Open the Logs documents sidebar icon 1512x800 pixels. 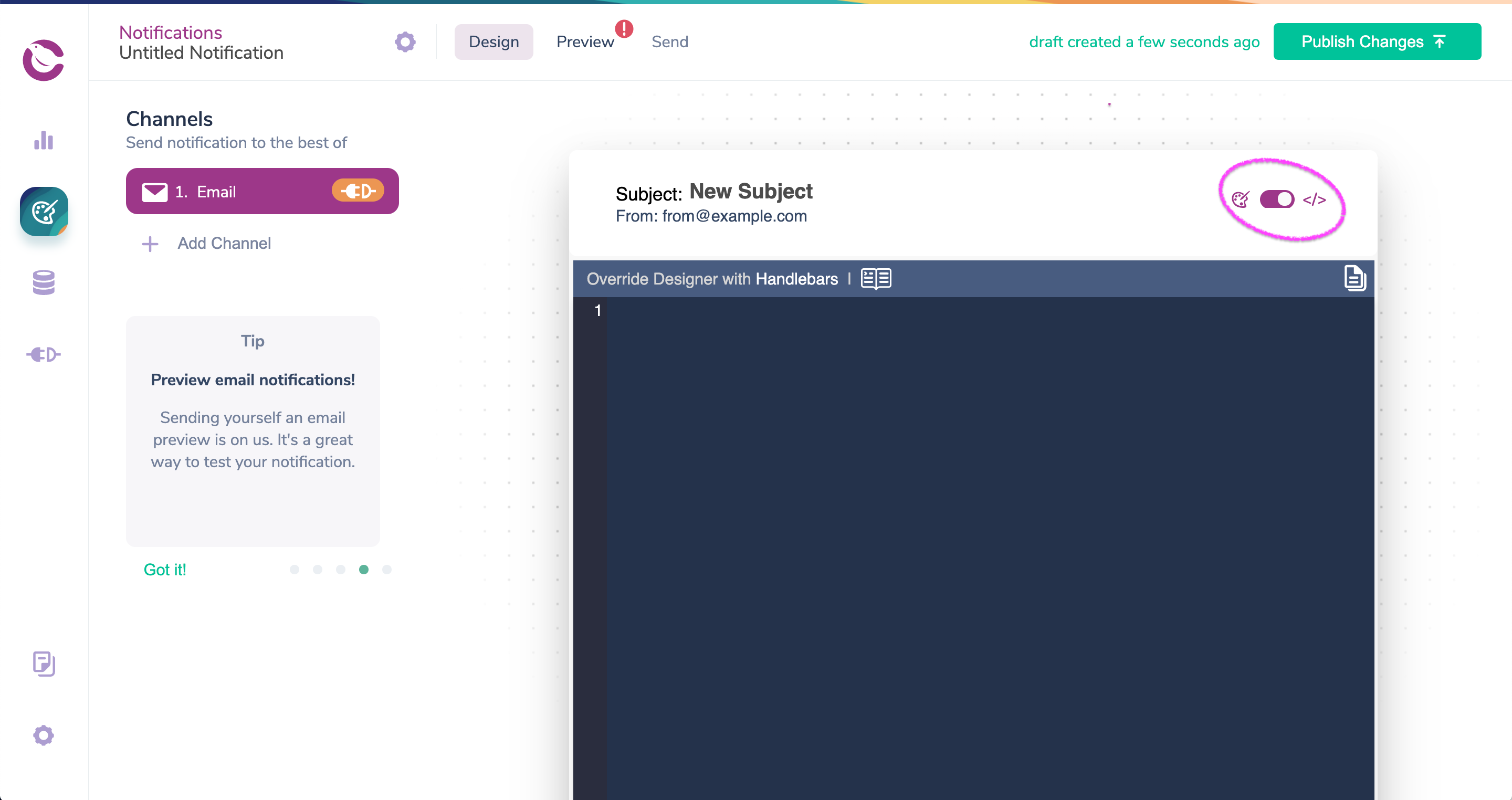point(44,663)
